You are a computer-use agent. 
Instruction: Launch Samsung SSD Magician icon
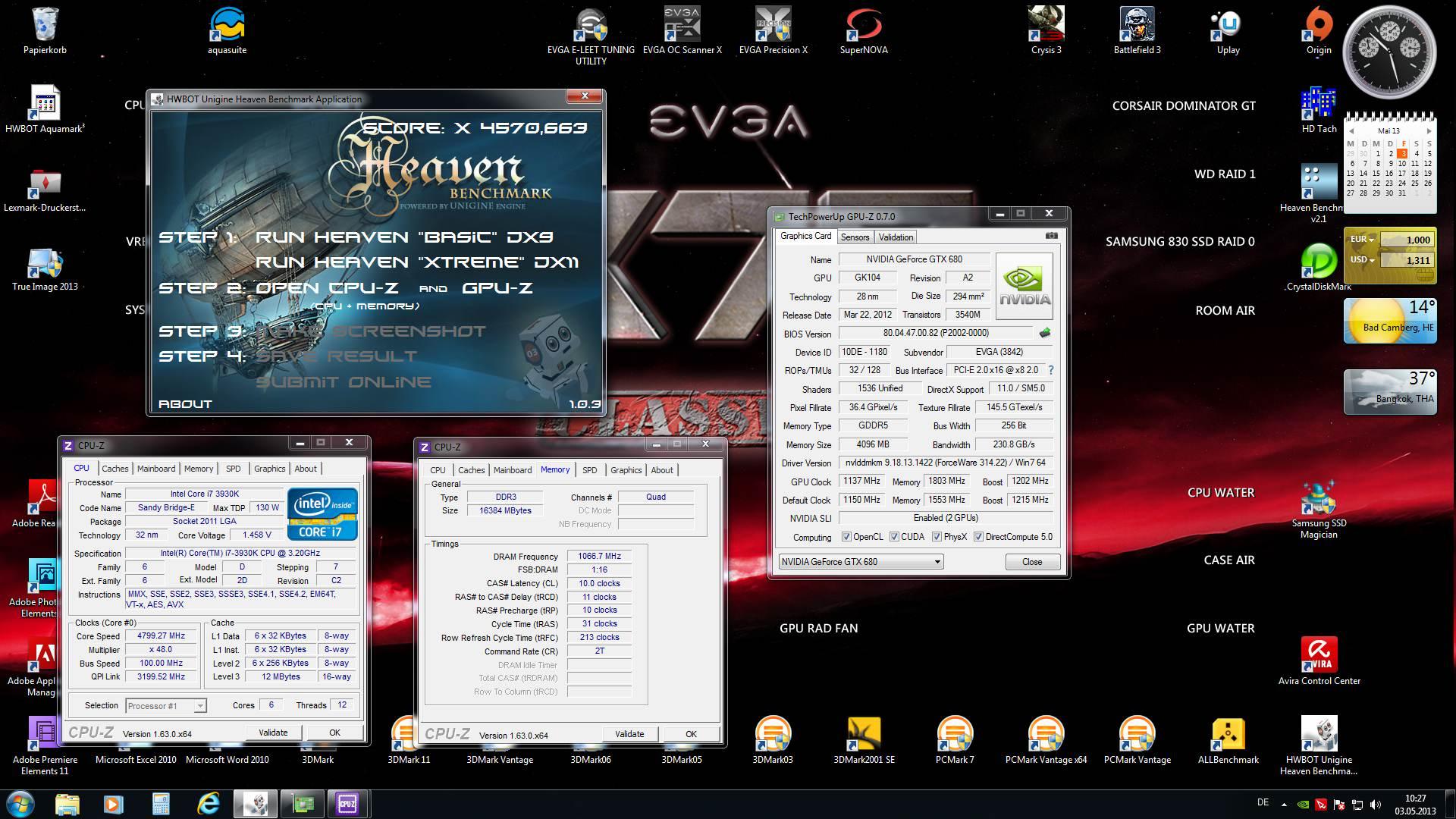(x=1319, y=508)
